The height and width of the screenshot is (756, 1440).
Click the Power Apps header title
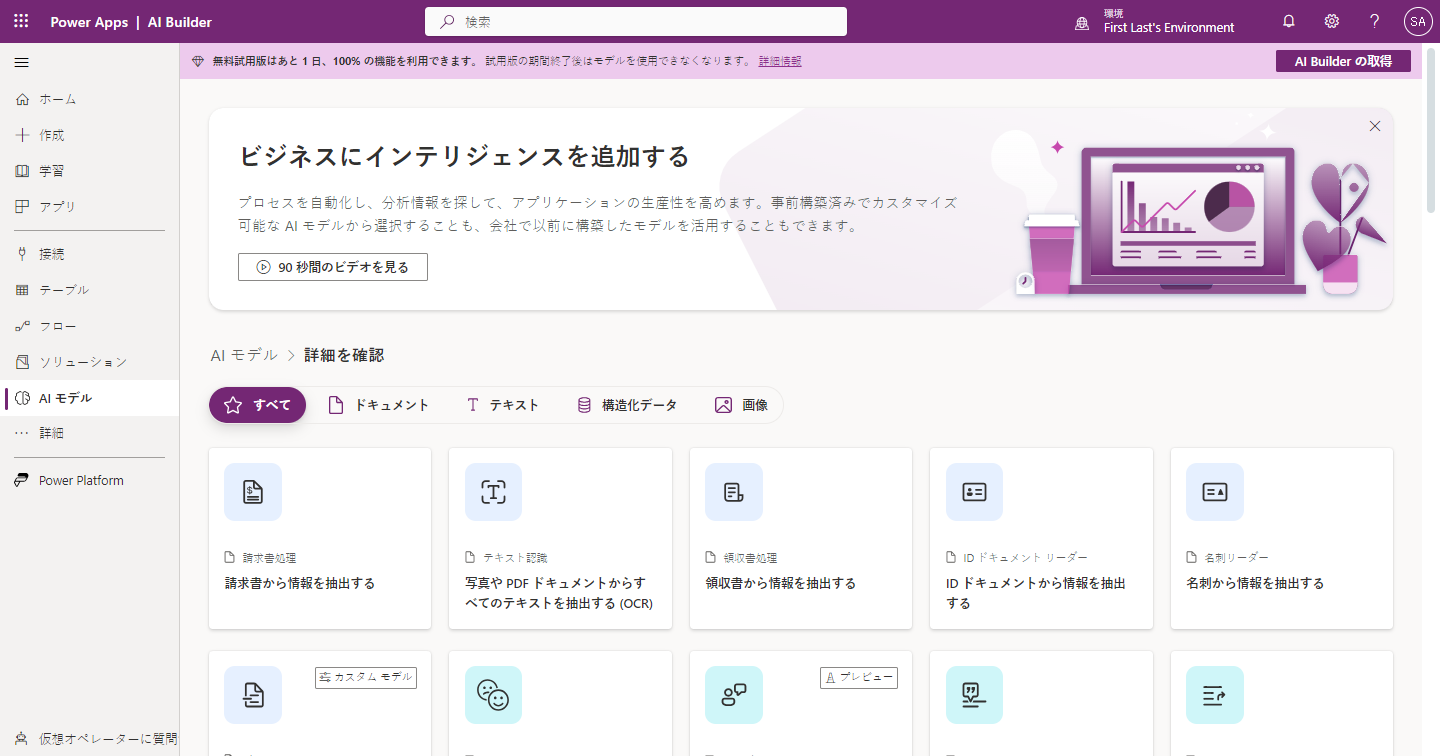89,22
